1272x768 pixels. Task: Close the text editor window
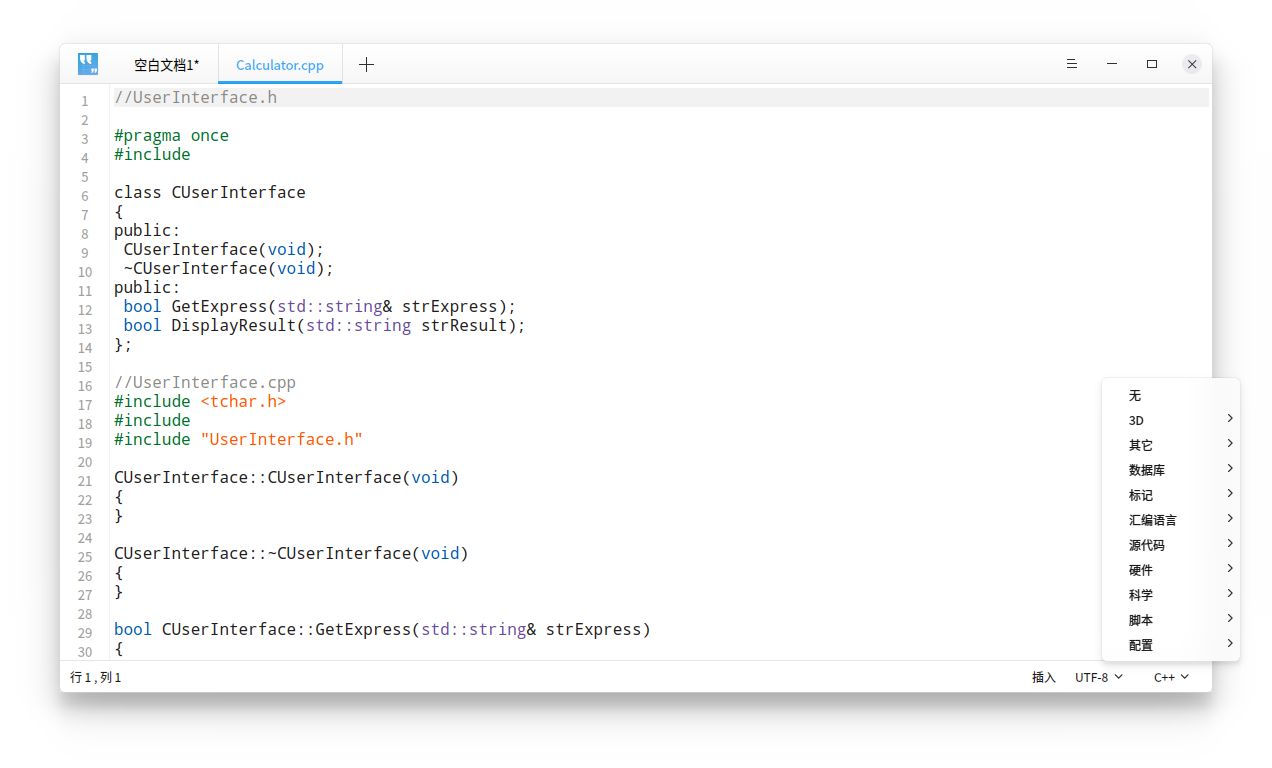click(x=1191, y=64)
